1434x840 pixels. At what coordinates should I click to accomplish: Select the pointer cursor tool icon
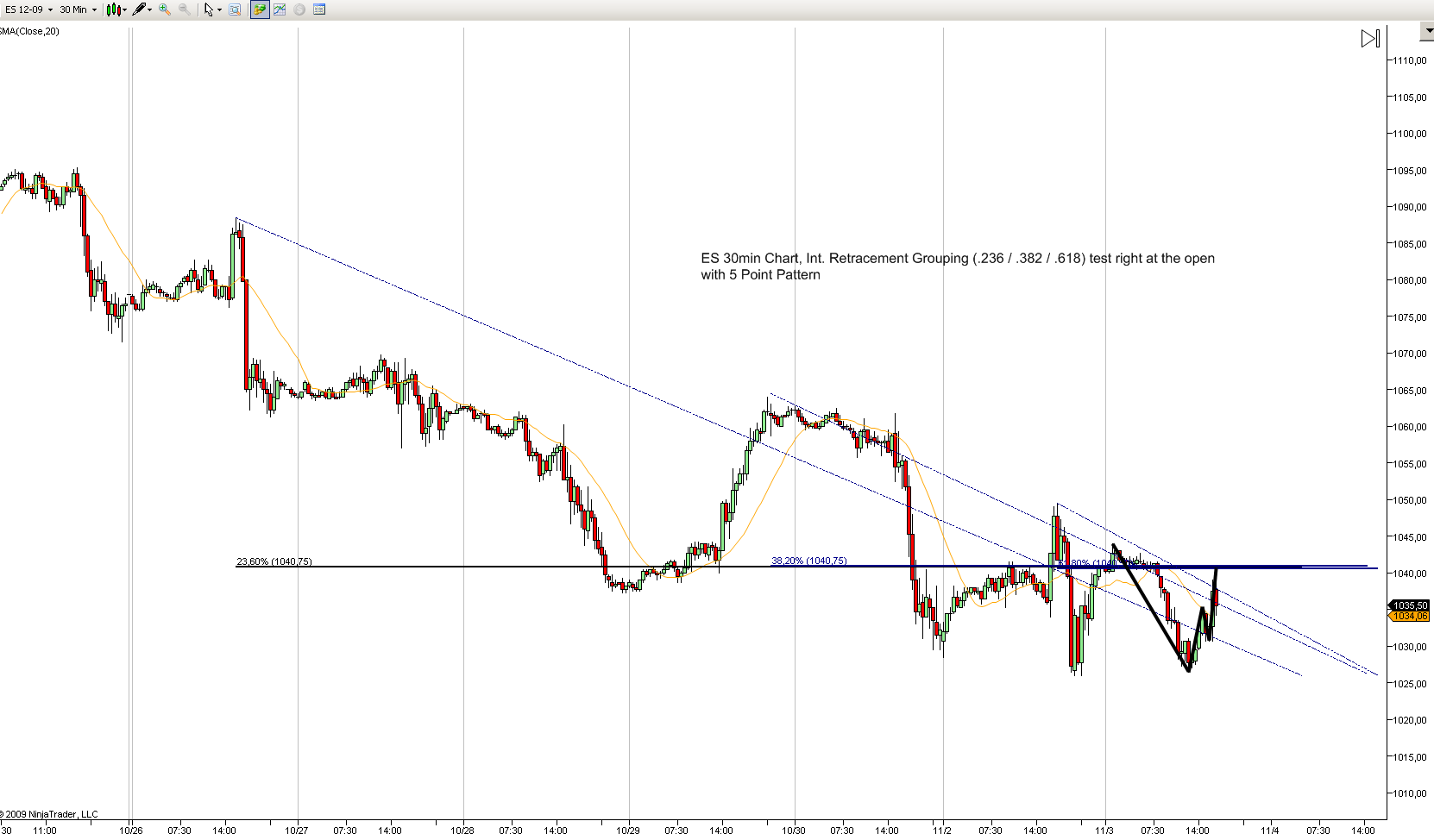[208, 9]
